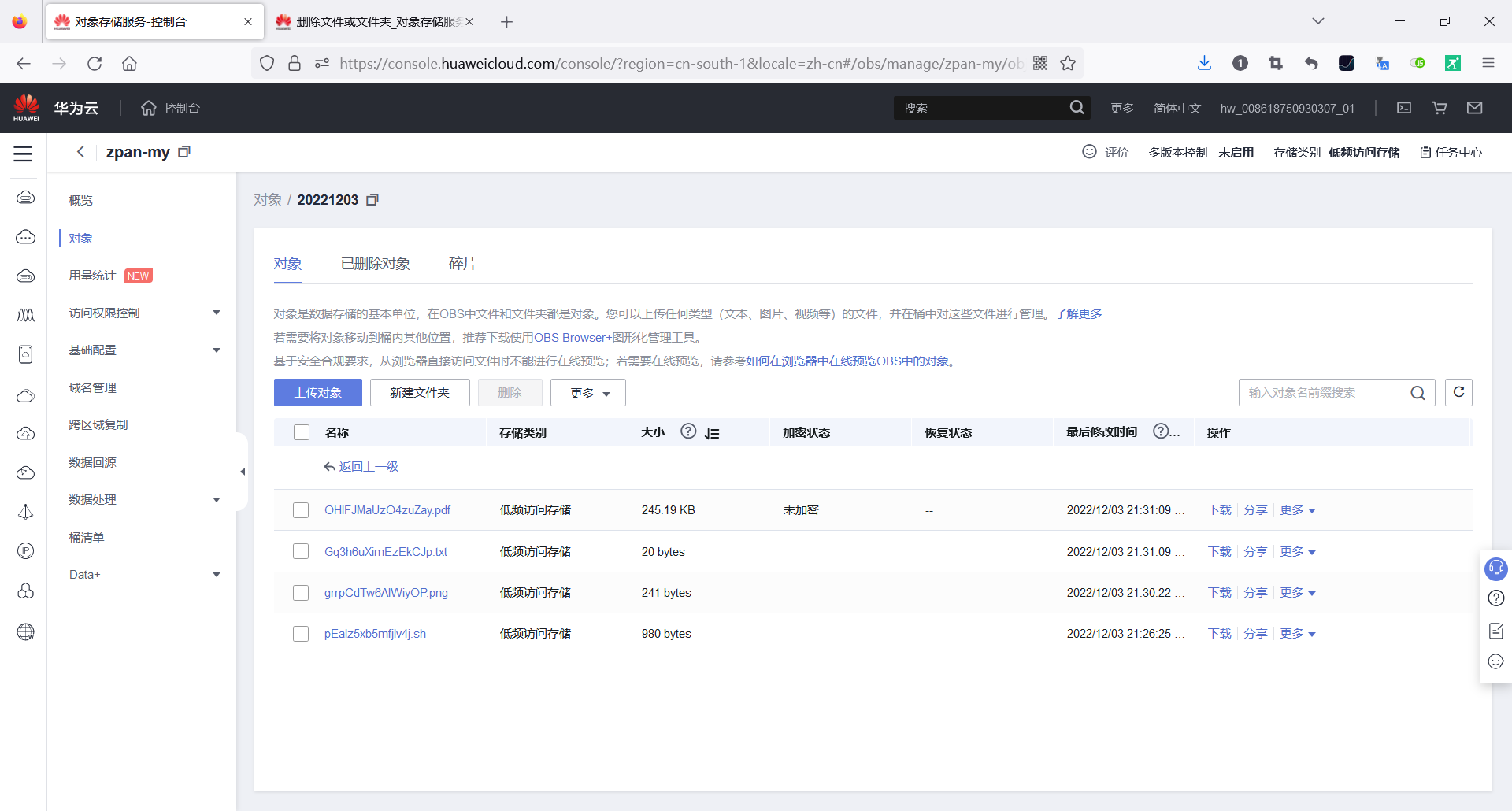Reload the browser page

pyautogui.click(x=94, y=63)
